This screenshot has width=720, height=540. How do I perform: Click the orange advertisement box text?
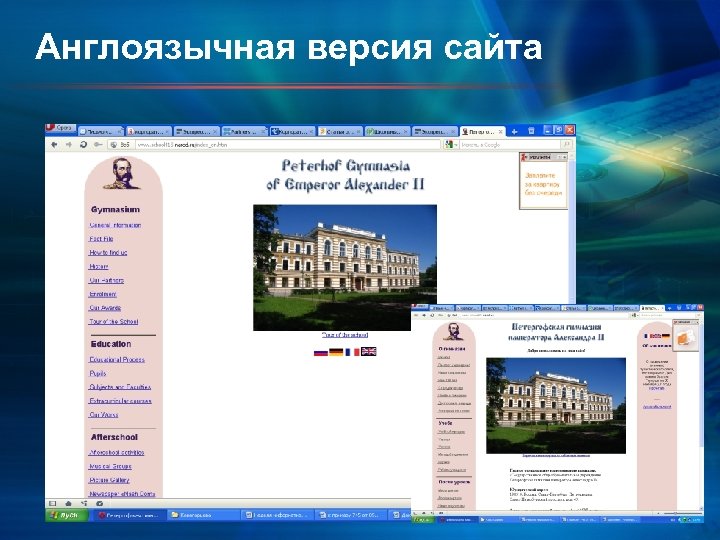pyautogui.click(x=544, y=185)
